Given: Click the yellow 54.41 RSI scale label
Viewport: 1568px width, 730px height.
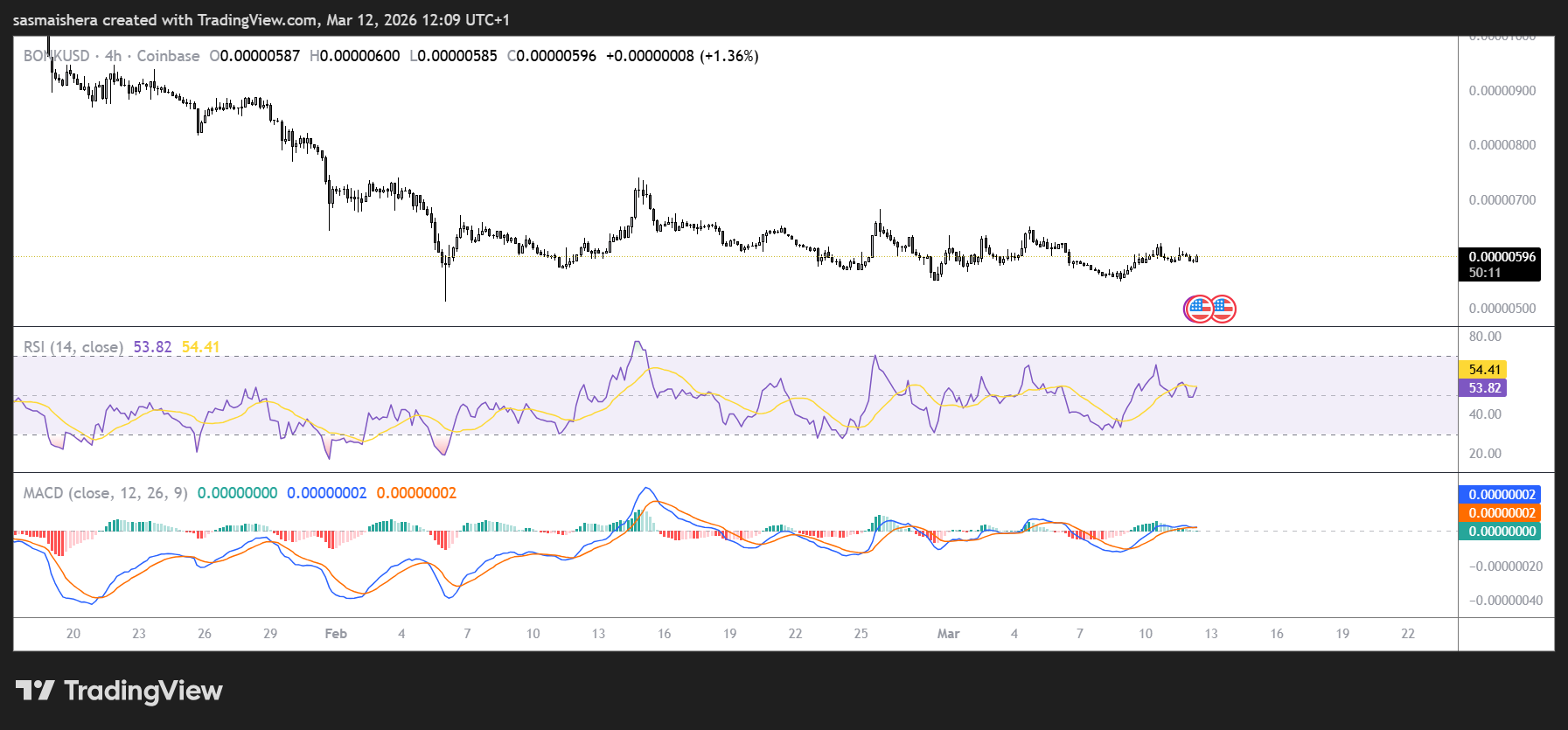Looking at the screenshot, I should click(x=1483, y=370).
